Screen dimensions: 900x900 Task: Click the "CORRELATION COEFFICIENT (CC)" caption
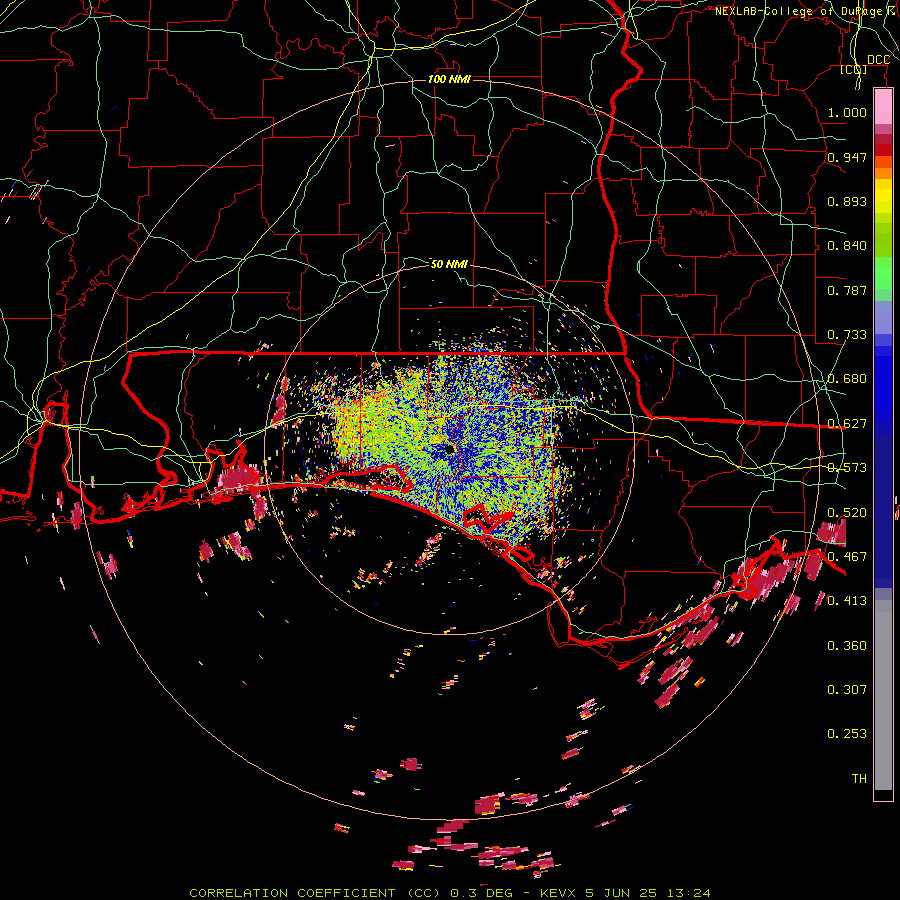point(315,893)
